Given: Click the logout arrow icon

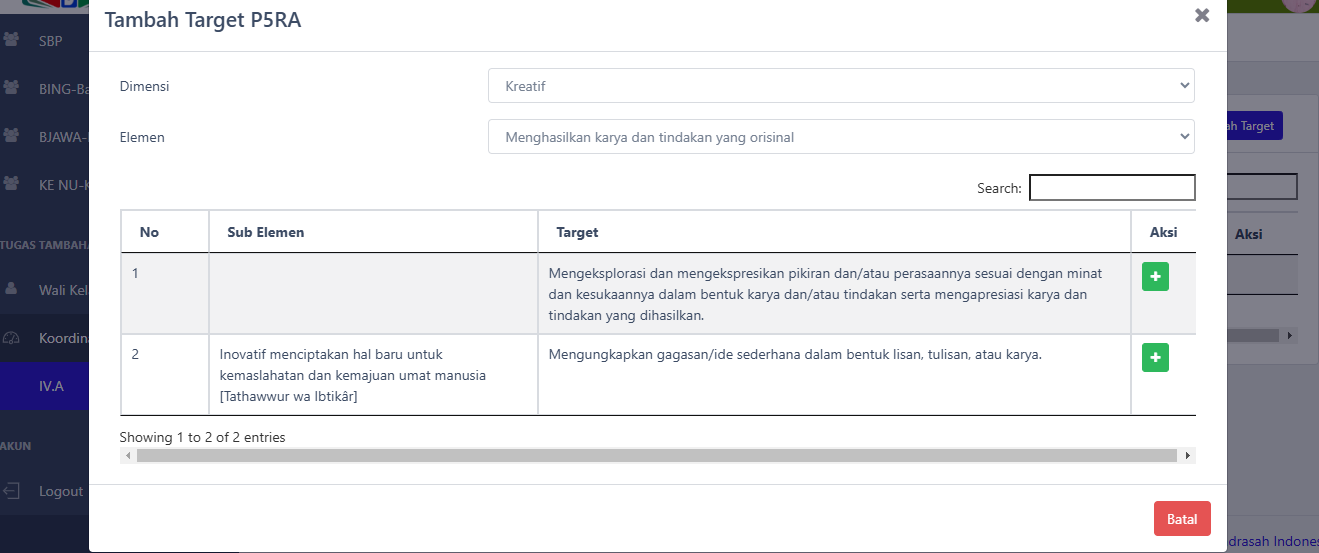Looking at the screenshot, I should pos(12,491).
